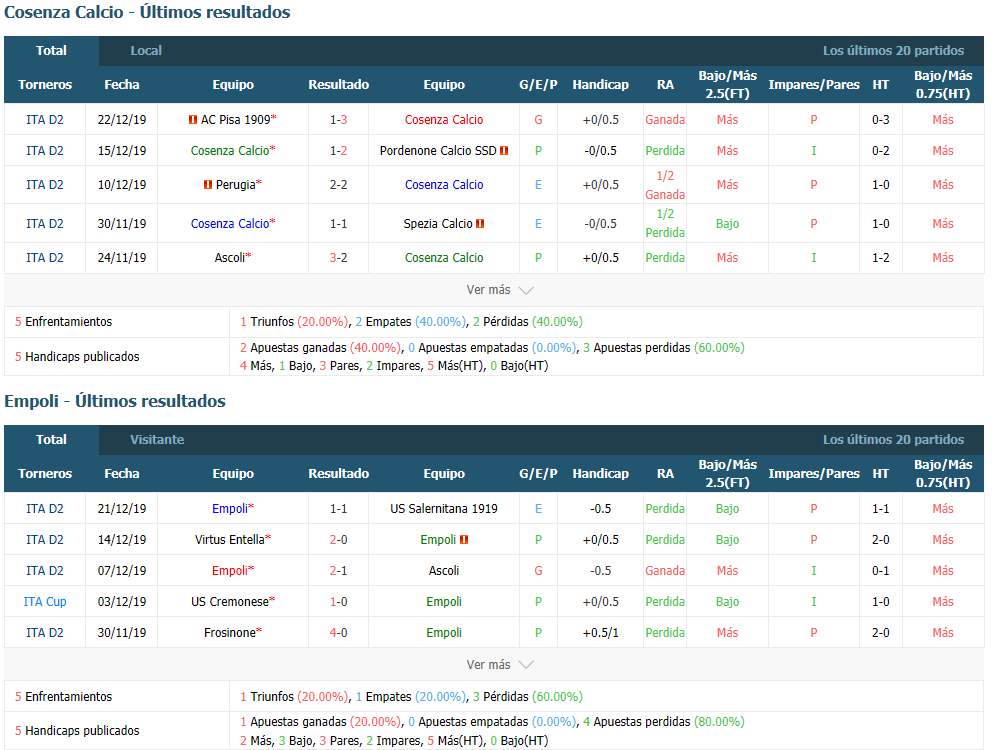Open 'Los últimos 20 partidos' in Cosenza table
Screen dimensions: 1003x750
point(893,51)
